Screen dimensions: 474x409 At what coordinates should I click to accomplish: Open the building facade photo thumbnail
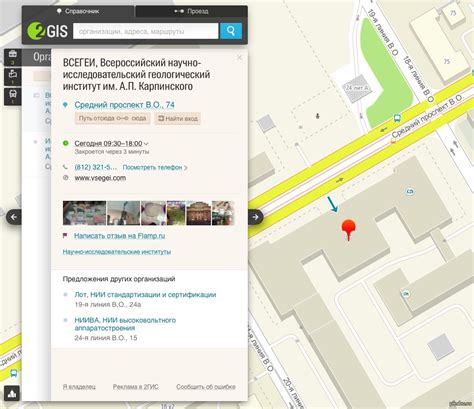pos(199,213)
